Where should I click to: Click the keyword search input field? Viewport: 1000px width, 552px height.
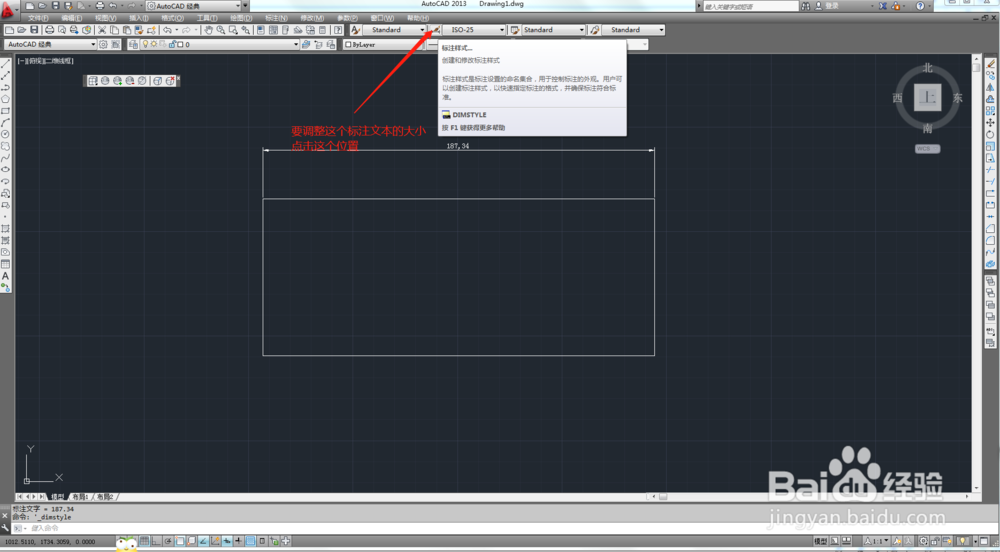(x=751, y=6)
